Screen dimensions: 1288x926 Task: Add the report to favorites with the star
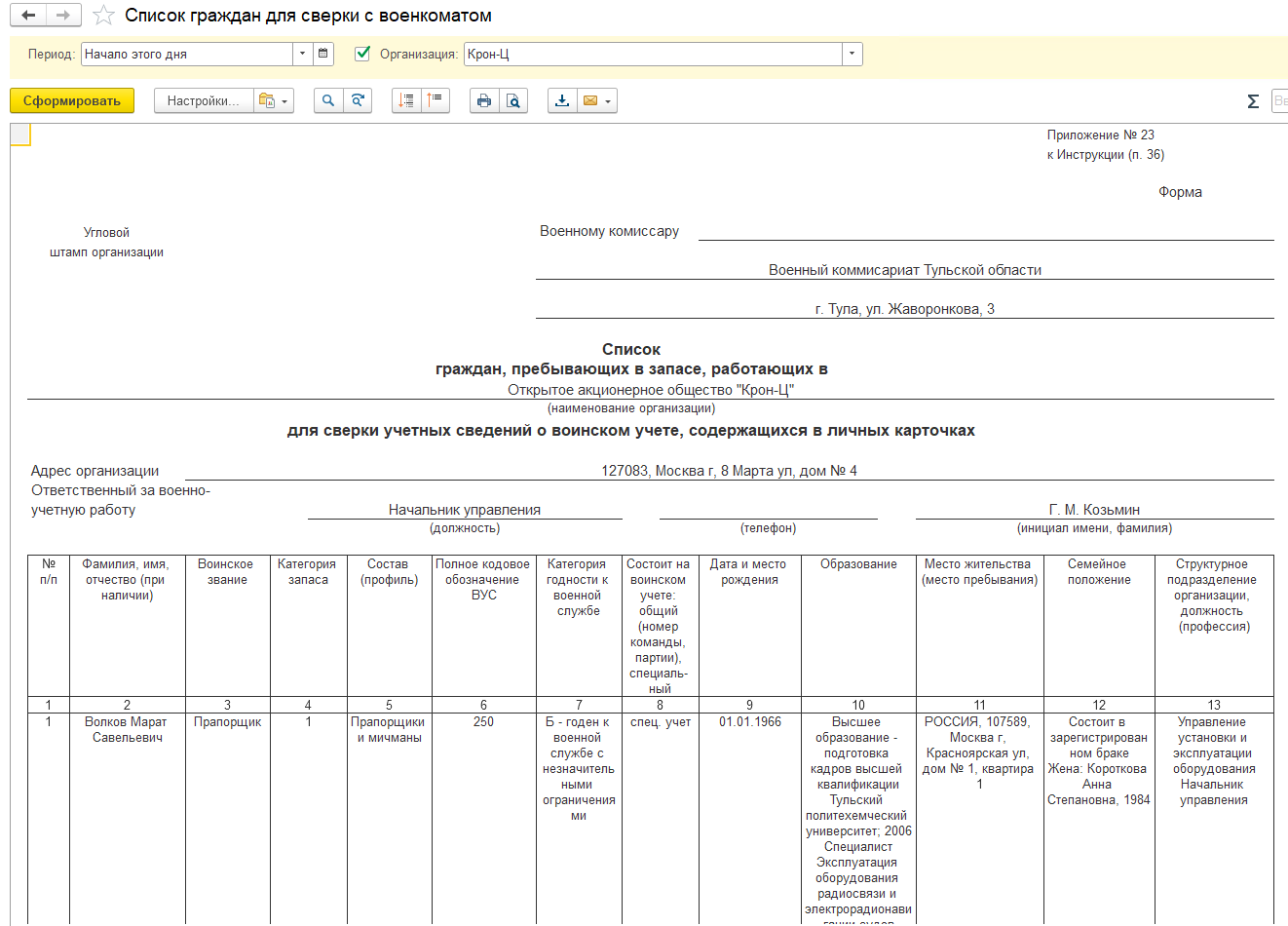click(103, 16)
